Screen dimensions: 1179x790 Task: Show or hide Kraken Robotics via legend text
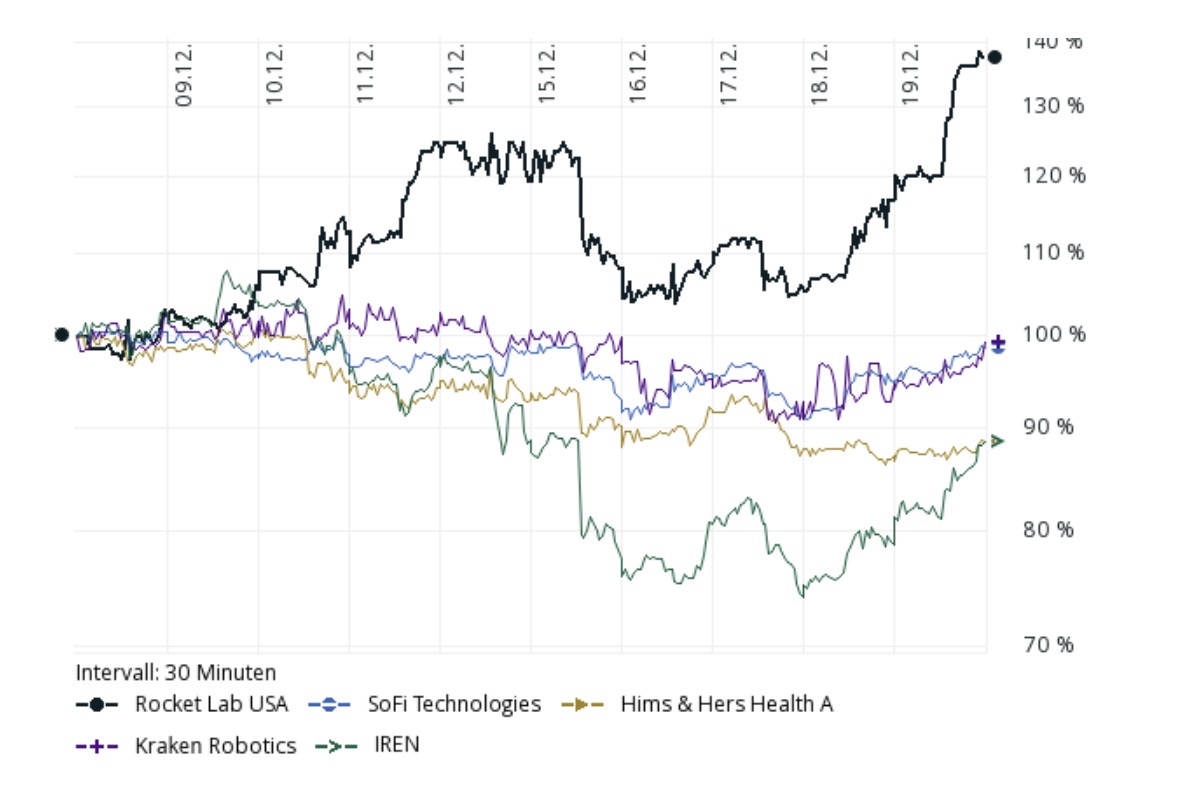[x=216, y=746]
